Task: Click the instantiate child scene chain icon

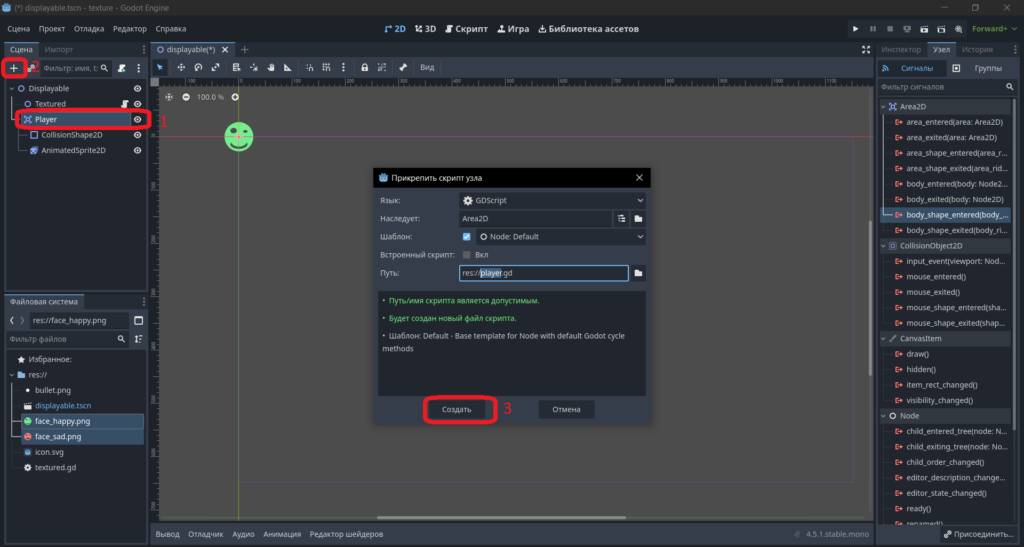Action: click(x=30, y=68)
